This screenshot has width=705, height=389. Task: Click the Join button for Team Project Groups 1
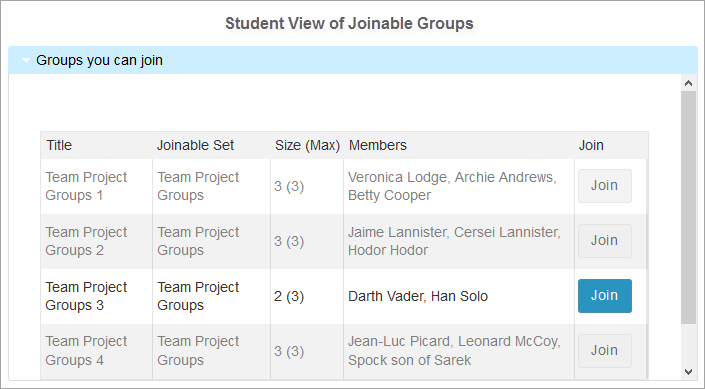pyautogui.click(x=605, y=186)
